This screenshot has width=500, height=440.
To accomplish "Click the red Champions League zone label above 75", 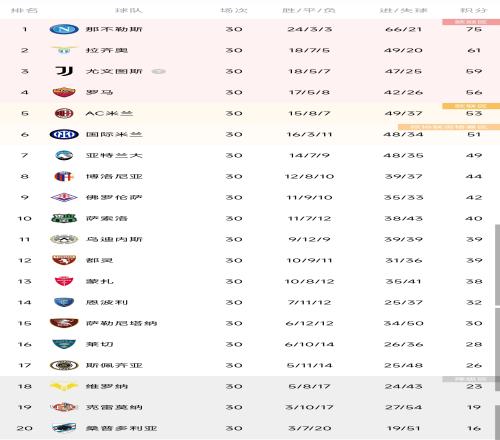I will 470,22.
